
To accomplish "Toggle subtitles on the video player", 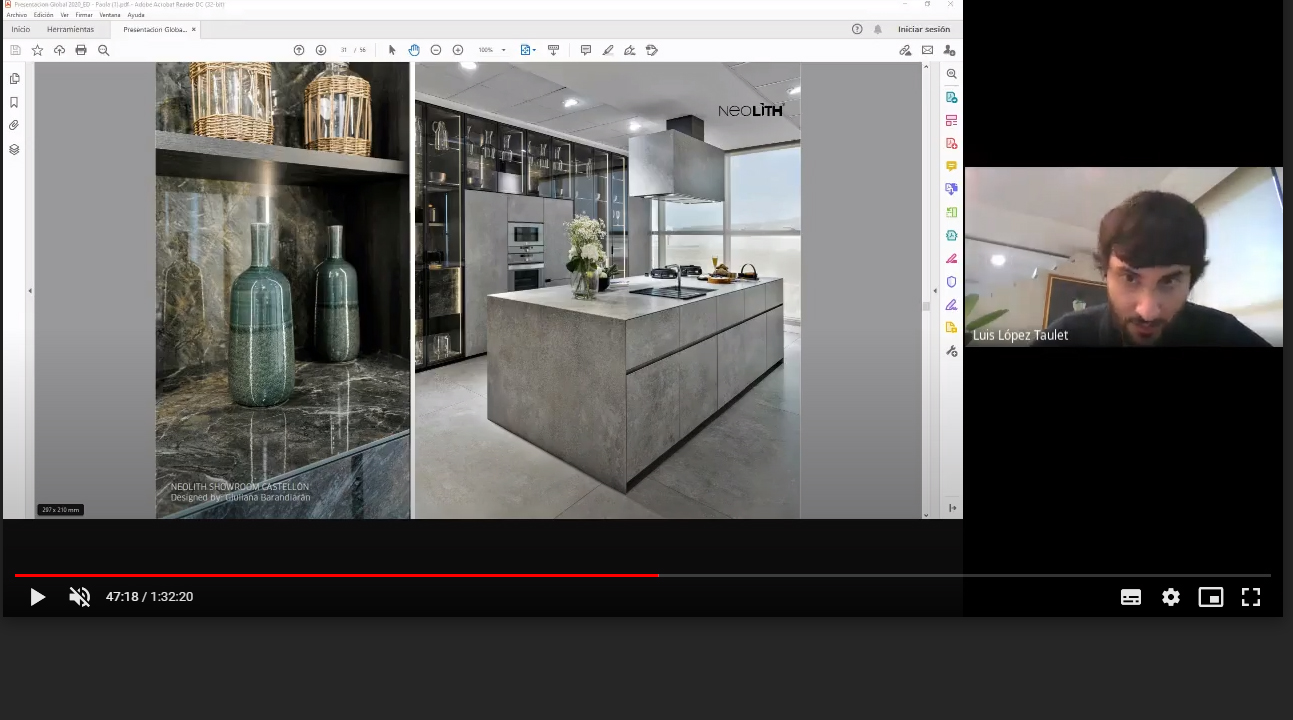I will 1131,597.
